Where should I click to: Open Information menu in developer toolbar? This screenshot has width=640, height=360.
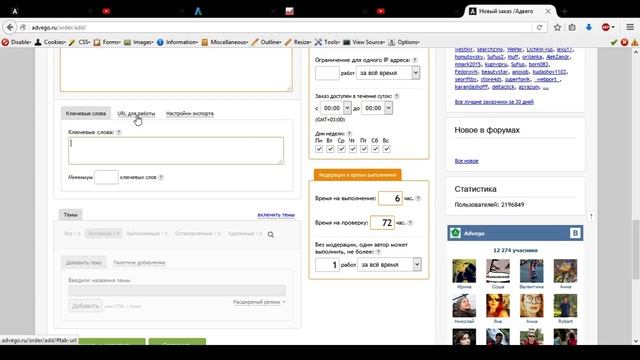178,42
